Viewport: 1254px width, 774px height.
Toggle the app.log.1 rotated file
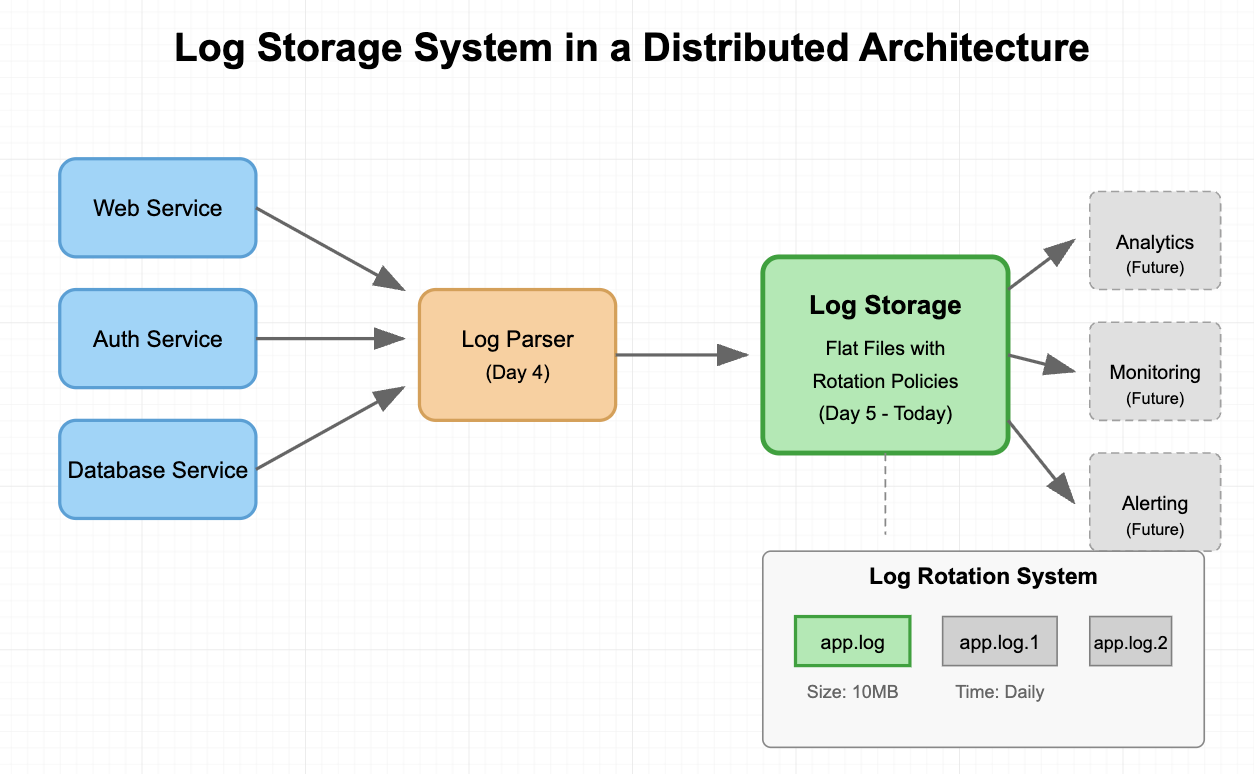point(999,640)
